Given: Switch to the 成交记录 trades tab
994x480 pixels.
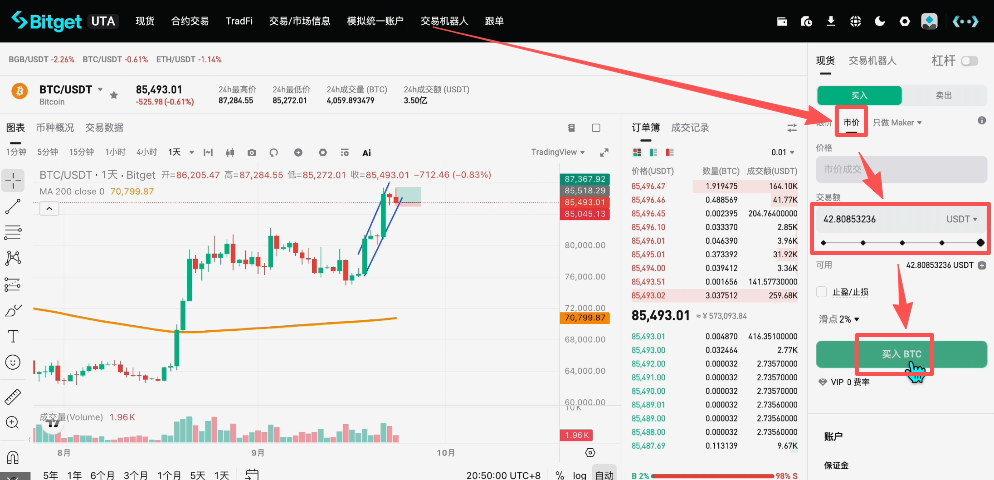Looking at the screenshot, I should click(x=690, y=127).
